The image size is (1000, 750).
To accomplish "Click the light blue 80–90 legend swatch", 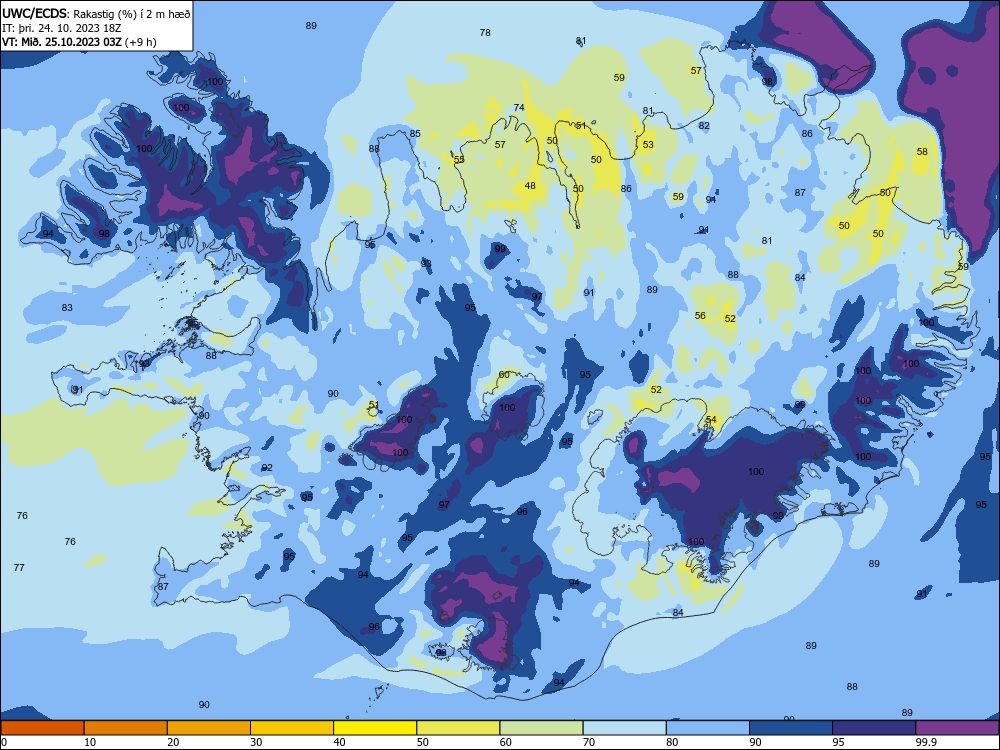I will pos(708,728).
